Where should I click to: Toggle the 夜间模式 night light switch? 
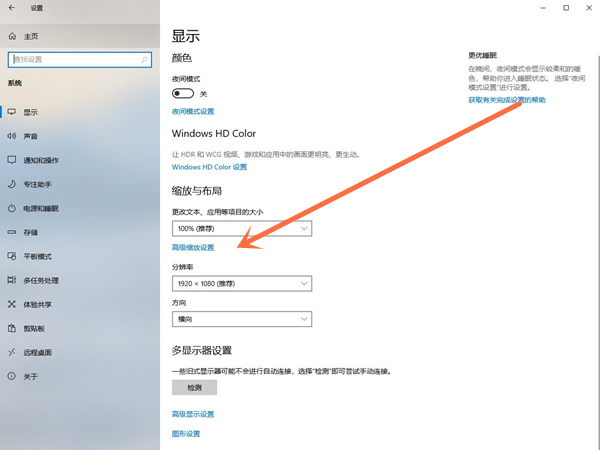(183, 93)
